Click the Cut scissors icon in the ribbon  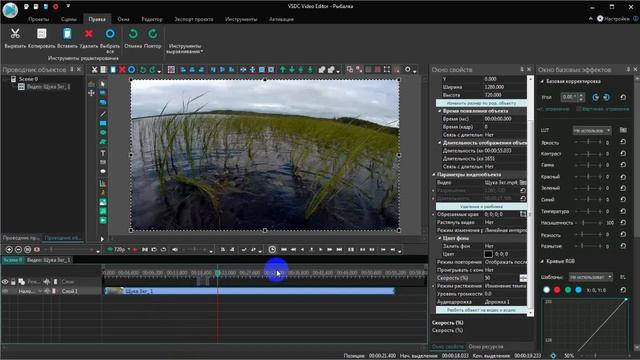[x=15, y=34]
